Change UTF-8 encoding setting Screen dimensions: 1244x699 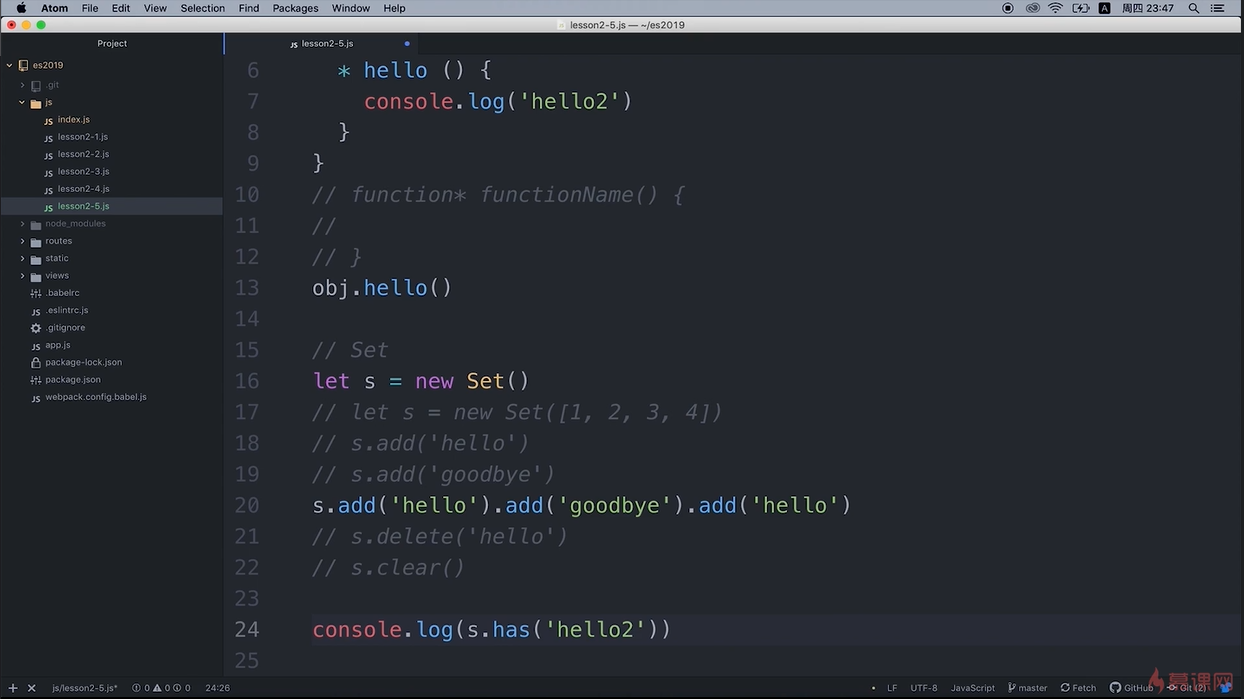click(x=924, y=688)
